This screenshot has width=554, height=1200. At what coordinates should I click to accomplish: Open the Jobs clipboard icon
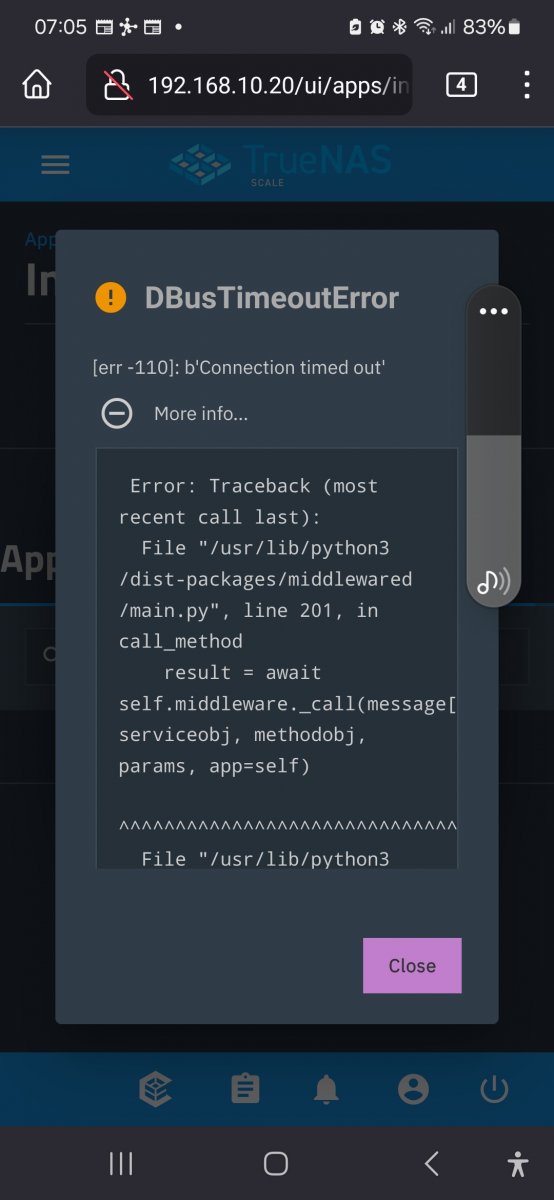[x=245, y=1089]
